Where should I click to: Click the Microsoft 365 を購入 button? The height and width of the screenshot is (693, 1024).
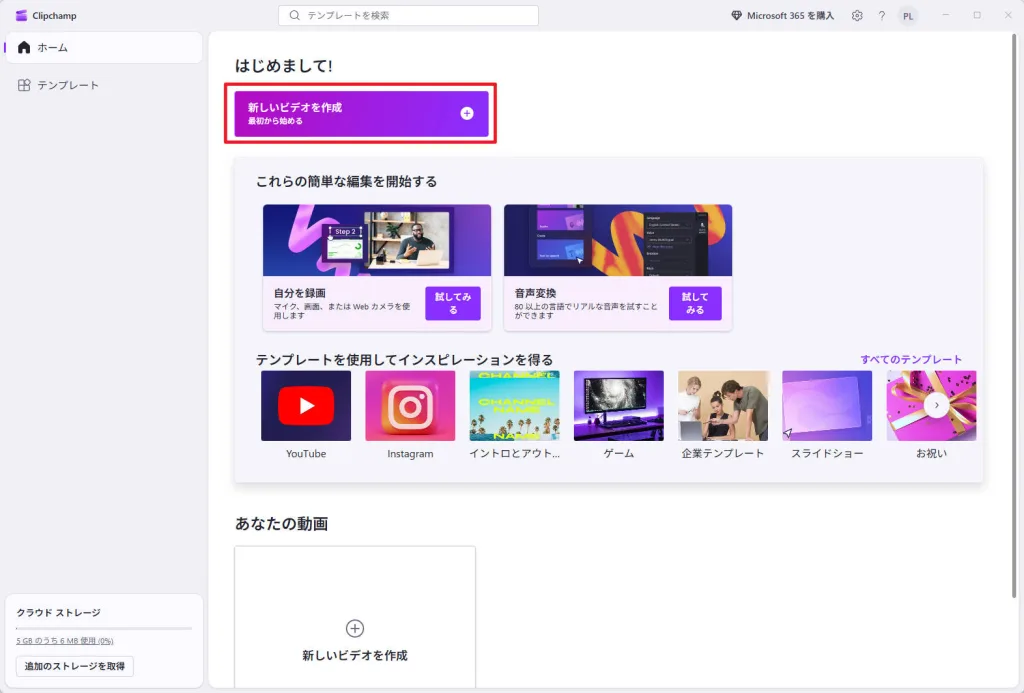783,15
